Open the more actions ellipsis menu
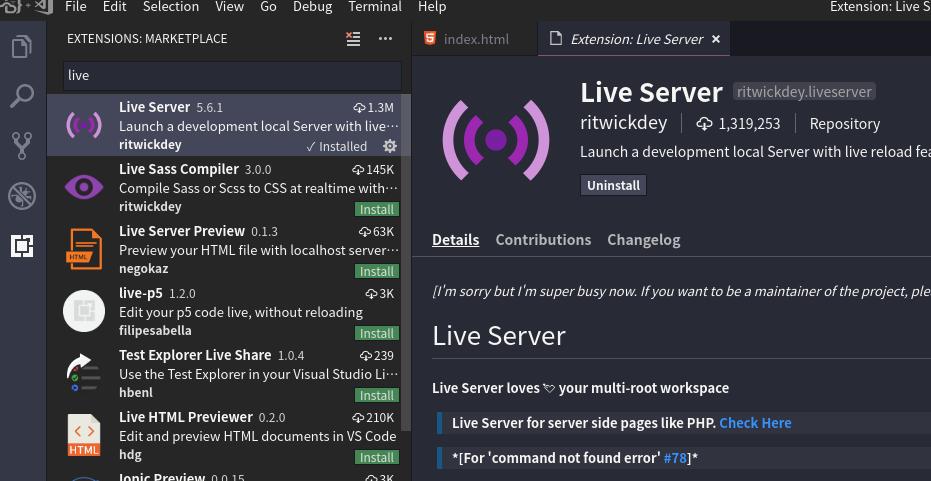 click(x=385, y=39)
